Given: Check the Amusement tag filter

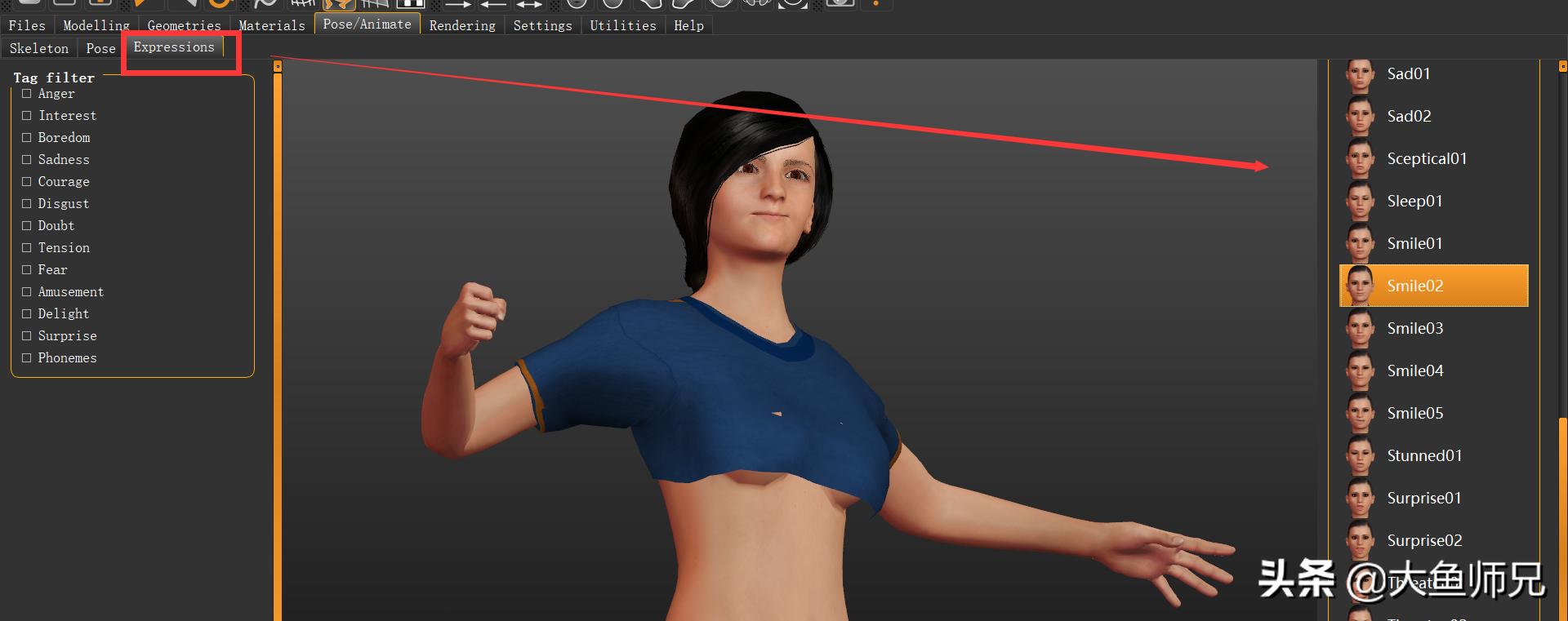Looking at the screenshot, I should [27, 292].
